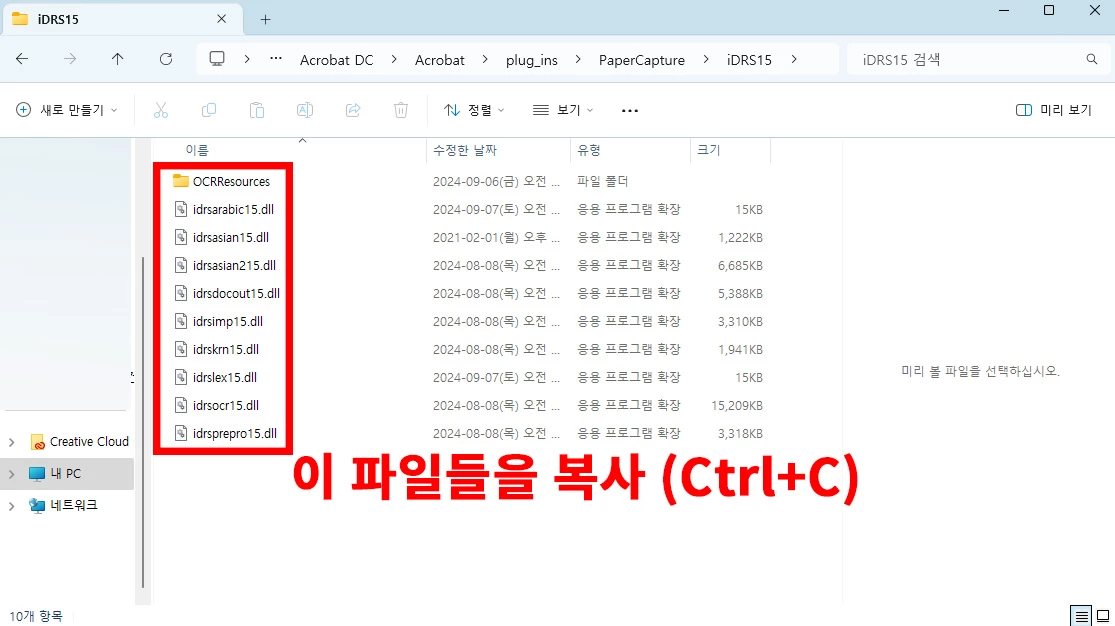Viewport: 1115px width, 626px height.
Task: Open the 보기 view dropdown
Action: tap(562, 110)
